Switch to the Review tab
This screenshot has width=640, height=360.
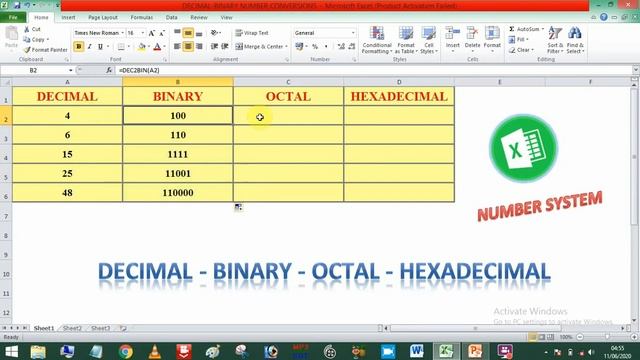pos(199,18)
